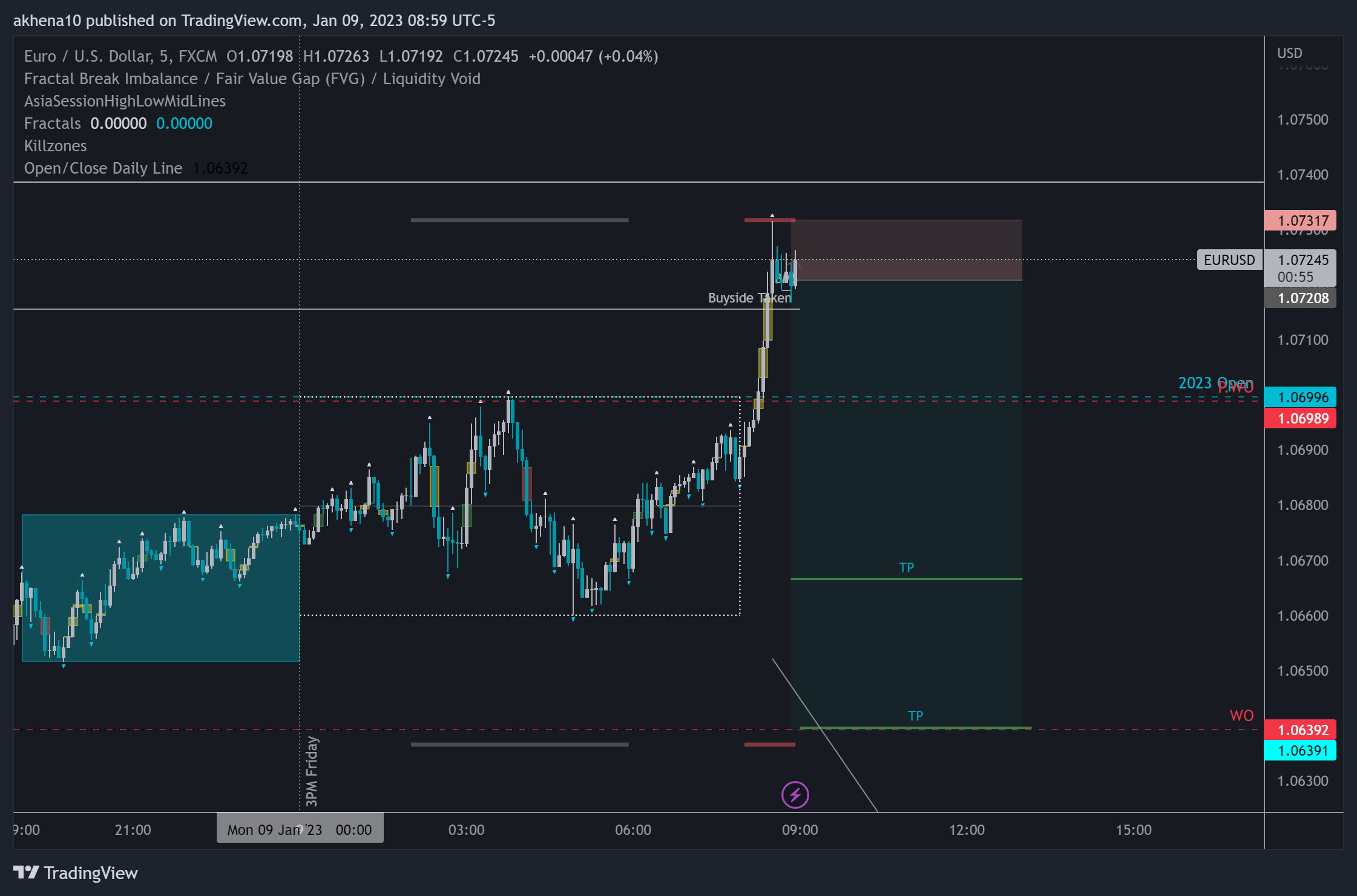The image size is (1357, 896).
Task: Click the 1.06996 blue price label
Action: pos(1300,397)
